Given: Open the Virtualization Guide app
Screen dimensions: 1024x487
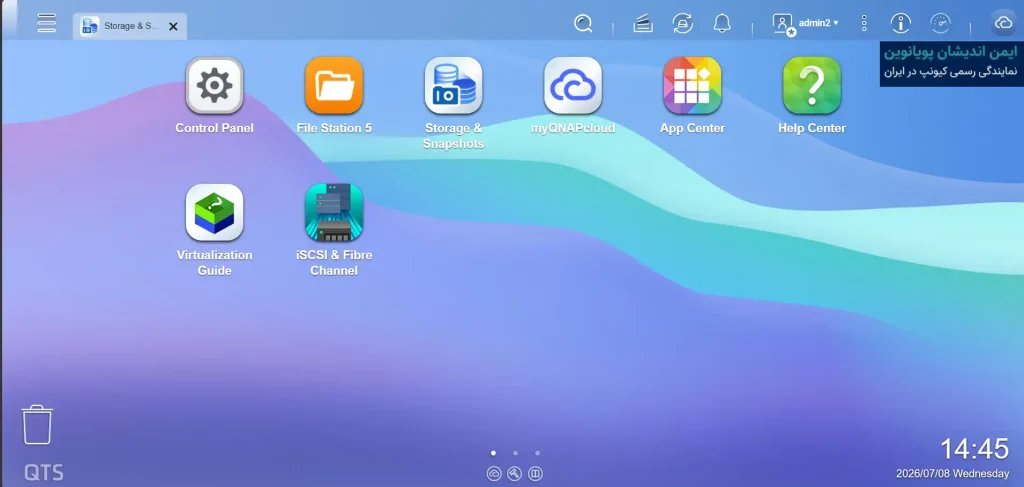Looking at the screenshot, I should coord(214,212).
